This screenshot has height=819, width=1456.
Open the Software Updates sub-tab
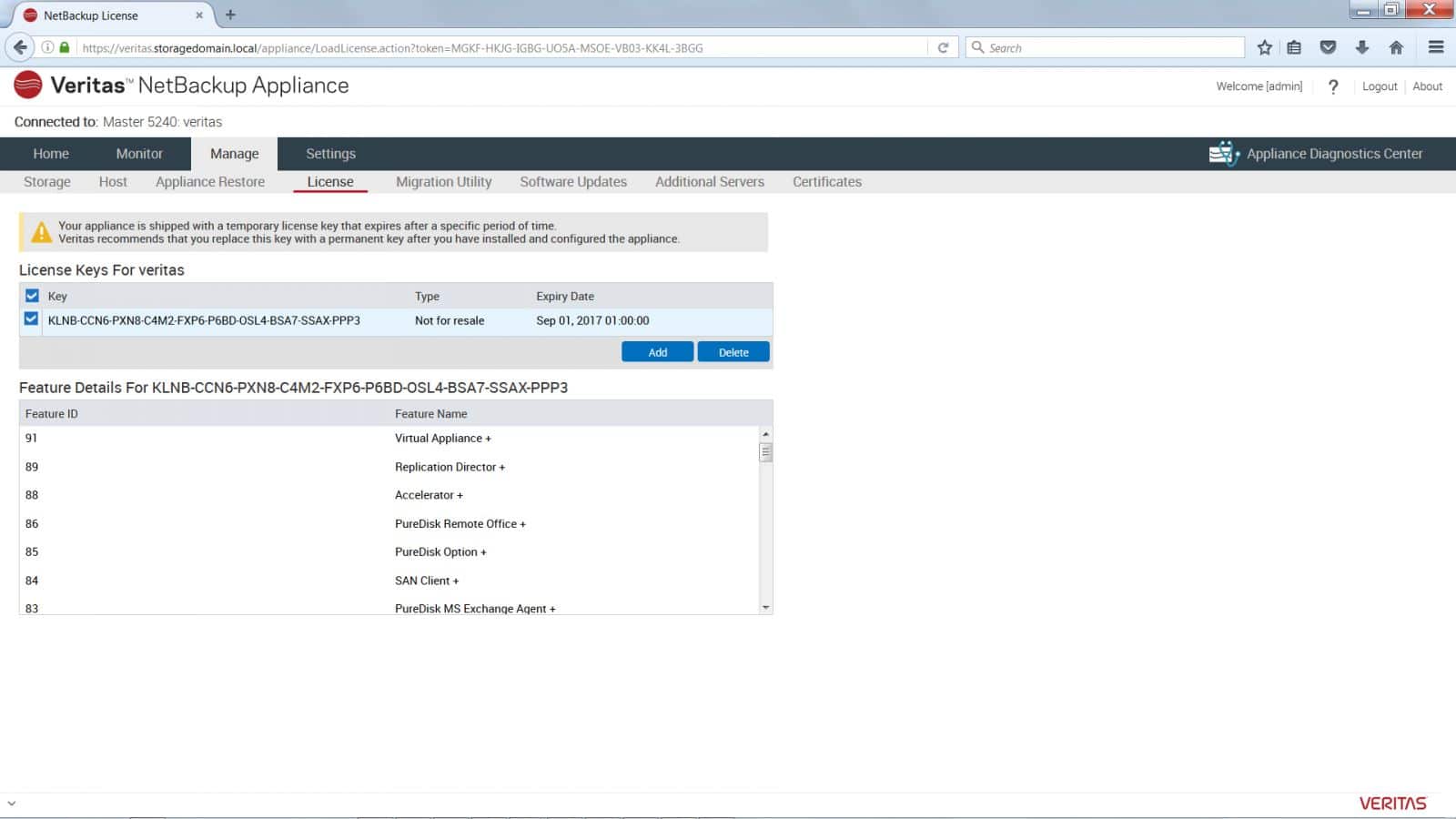coord(573,182)
